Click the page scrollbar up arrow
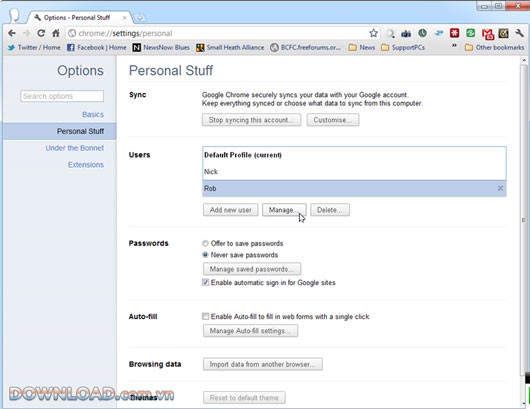 click(x=524, y=60)
